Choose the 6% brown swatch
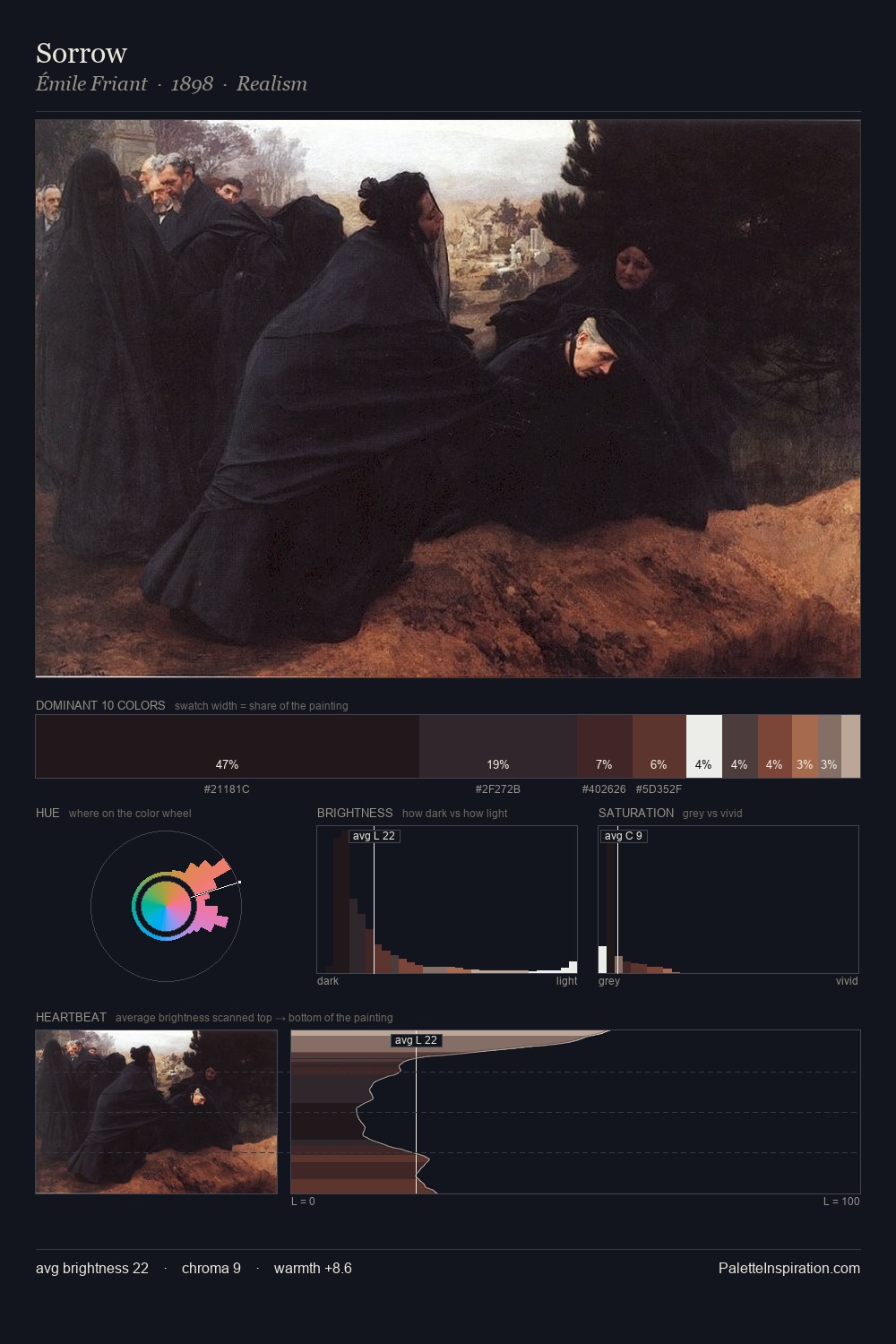Screen dimensions: 896x1344 coord(659,745)
